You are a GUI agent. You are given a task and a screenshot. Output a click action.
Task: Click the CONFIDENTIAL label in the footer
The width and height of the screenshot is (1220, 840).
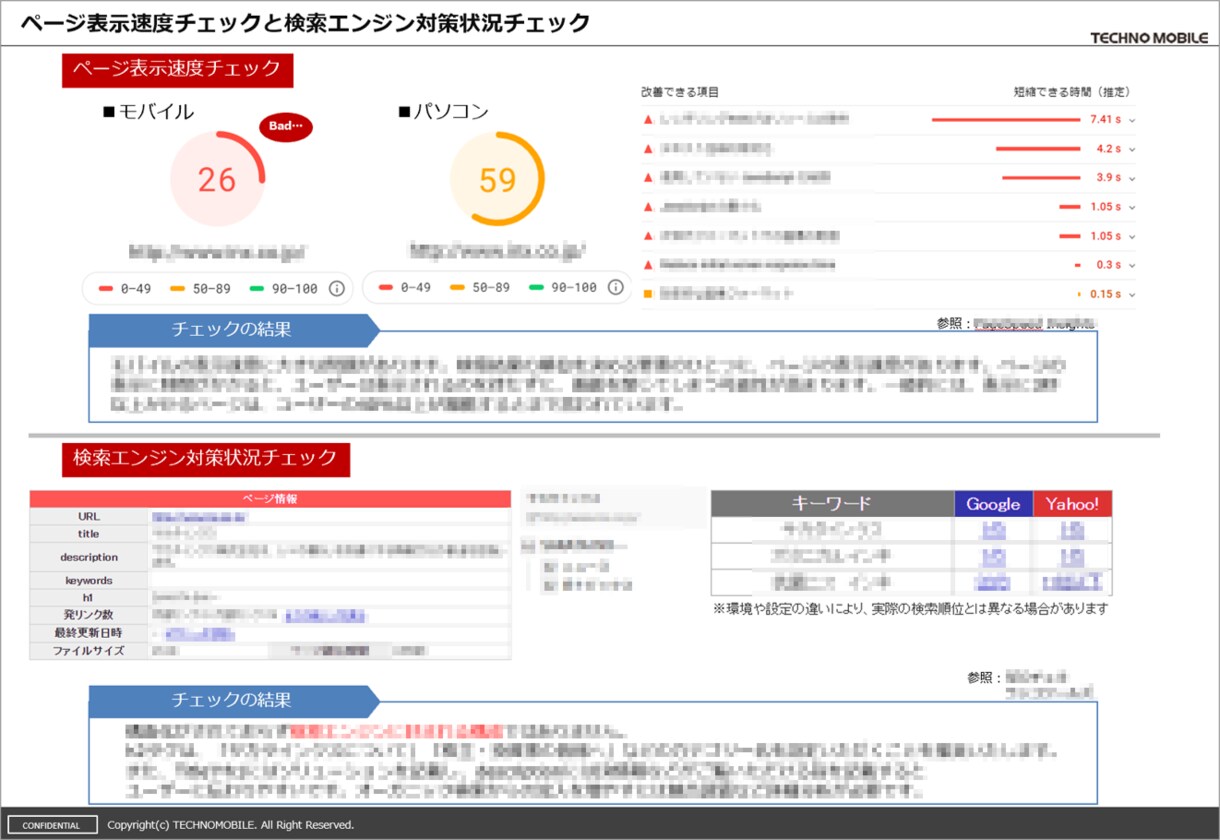(x=51, y=825)
